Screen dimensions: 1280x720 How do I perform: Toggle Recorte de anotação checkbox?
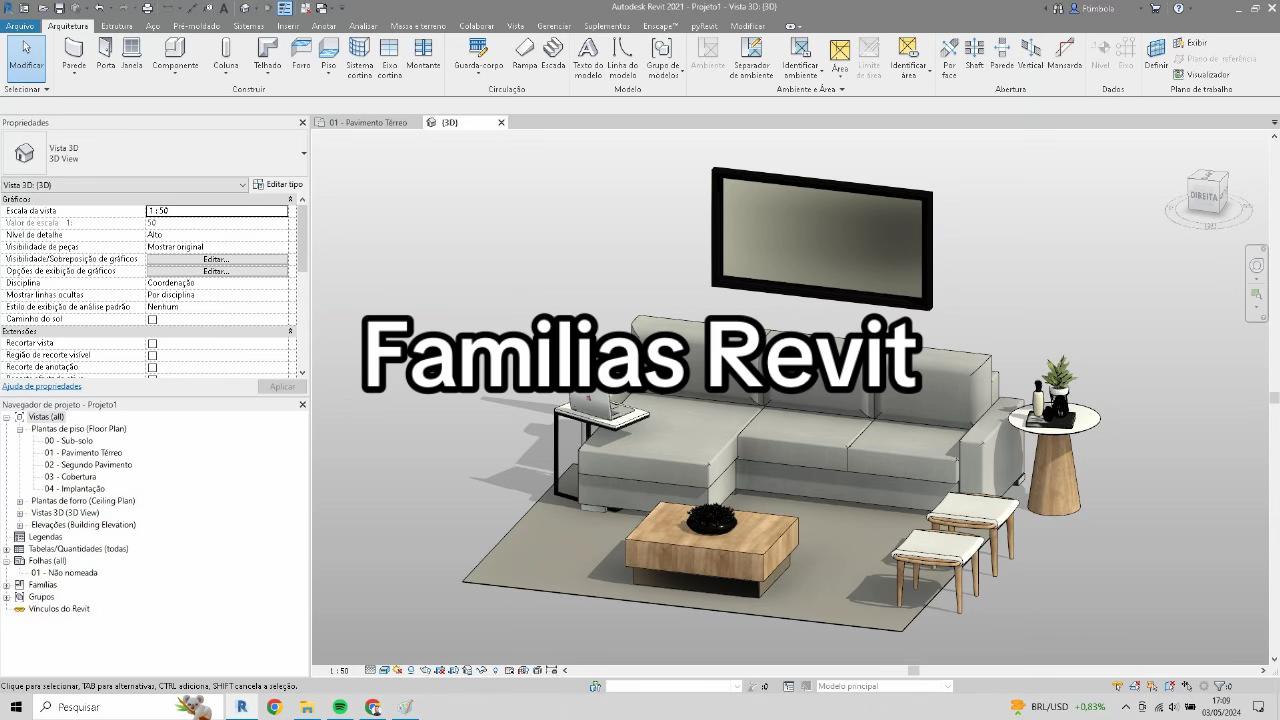coord(153,368)
